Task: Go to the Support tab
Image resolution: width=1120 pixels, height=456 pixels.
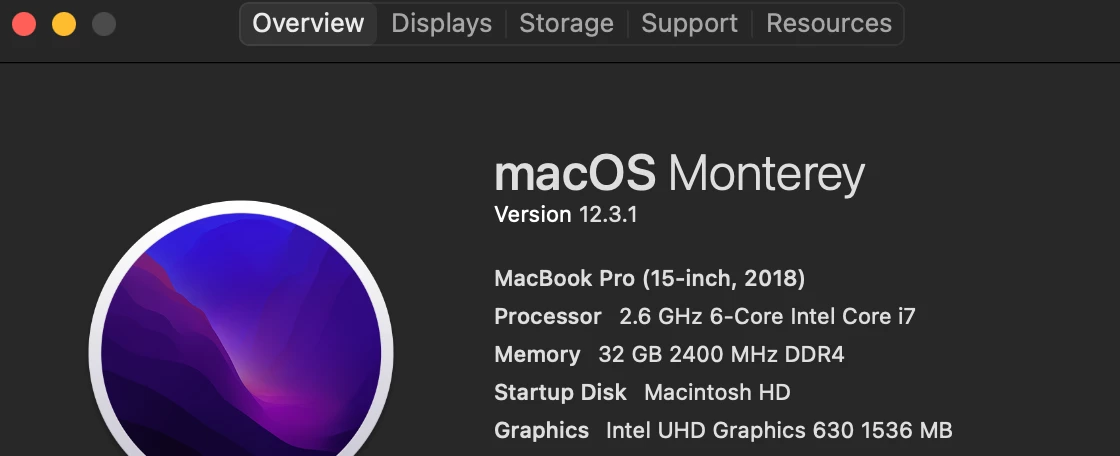Action: coord(689,23)
